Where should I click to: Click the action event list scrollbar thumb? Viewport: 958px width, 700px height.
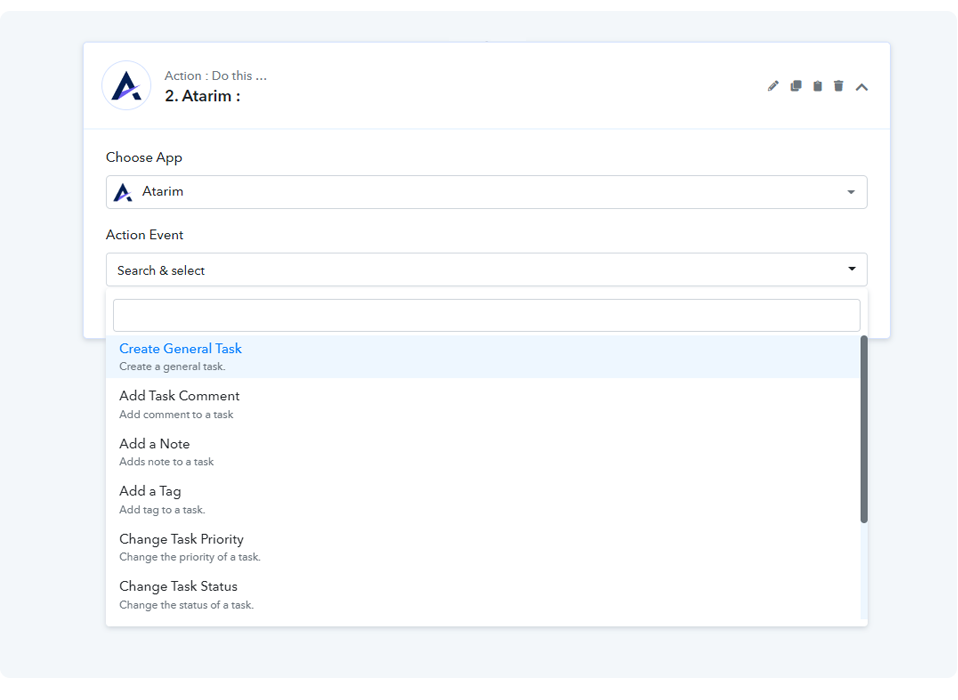click(x=863, y=428)
